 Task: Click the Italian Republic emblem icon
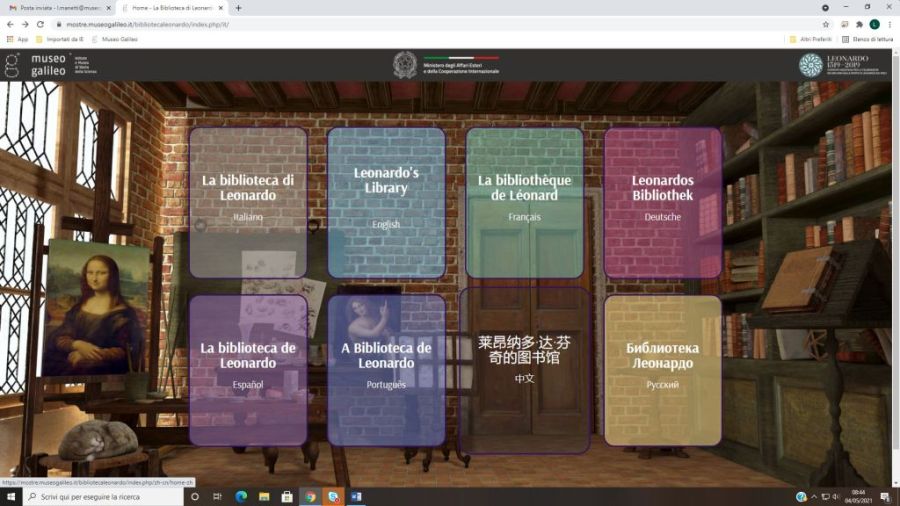tap(404, 65)
